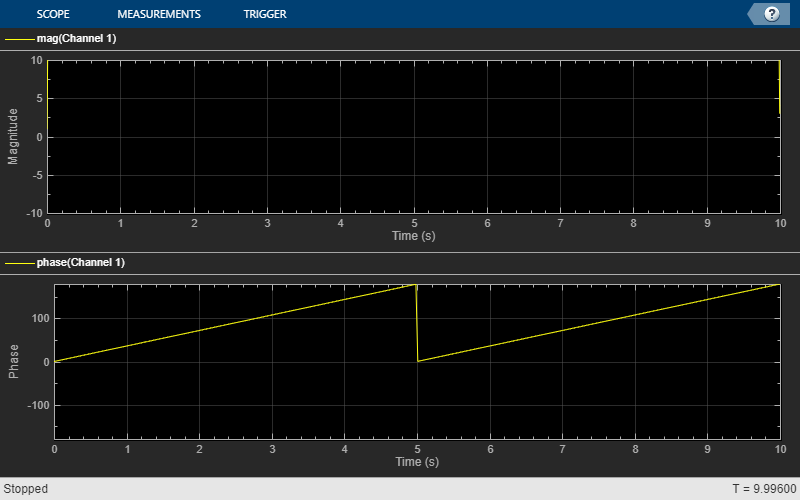
Task: Click the phase wrap drop at 5 seconds
Action: point(417,323)
